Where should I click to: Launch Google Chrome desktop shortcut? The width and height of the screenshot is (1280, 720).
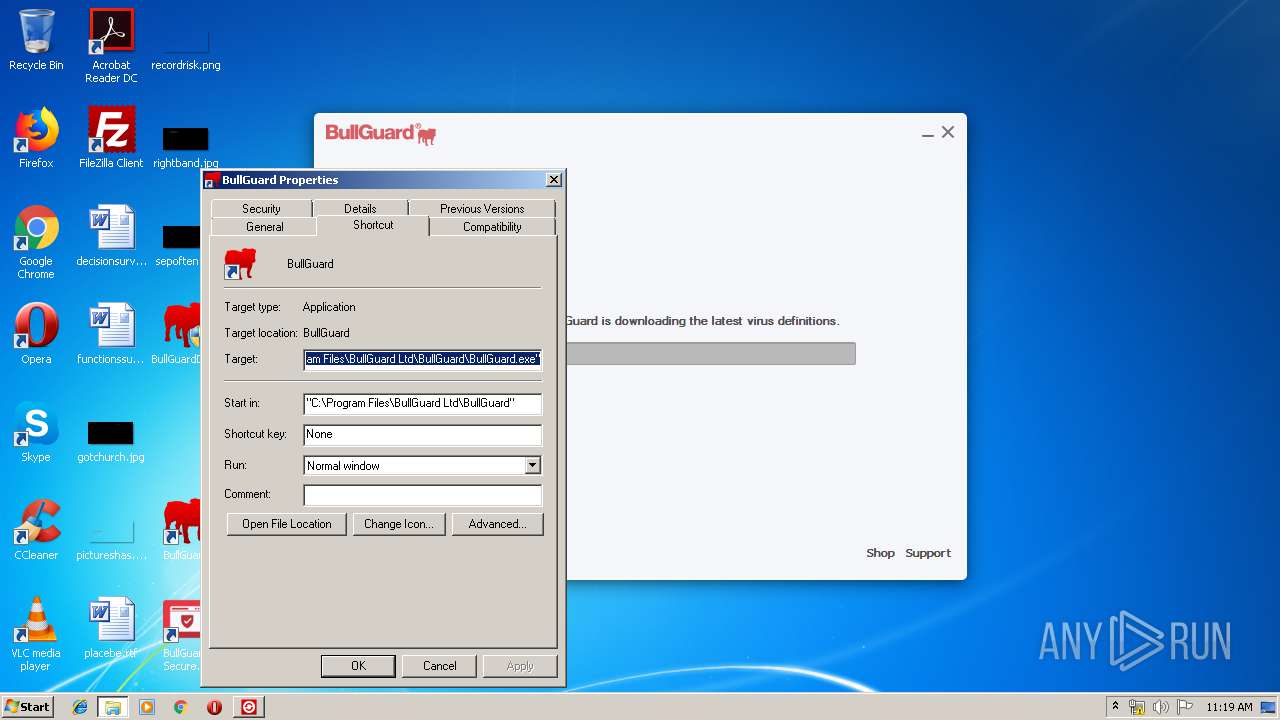click(x=36, y=242)
